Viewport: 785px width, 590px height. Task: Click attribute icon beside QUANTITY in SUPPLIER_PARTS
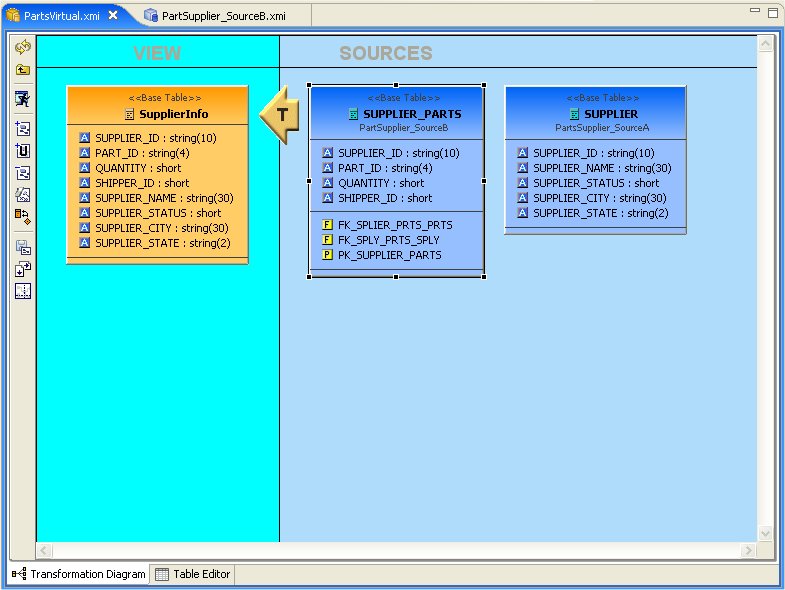click(327, 183)
